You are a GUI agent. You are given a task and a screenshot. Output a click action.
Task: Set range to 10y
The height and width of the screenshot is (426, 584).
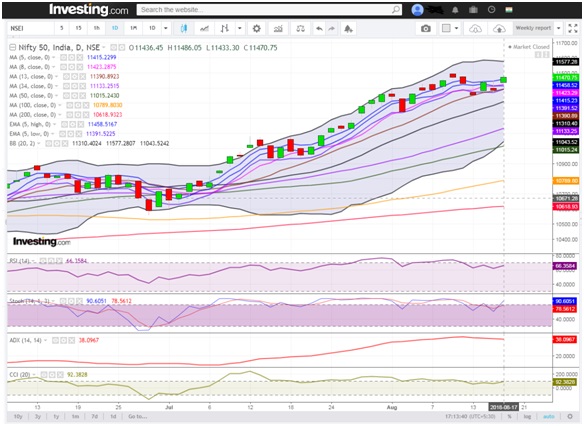click(x=18, y=416)
